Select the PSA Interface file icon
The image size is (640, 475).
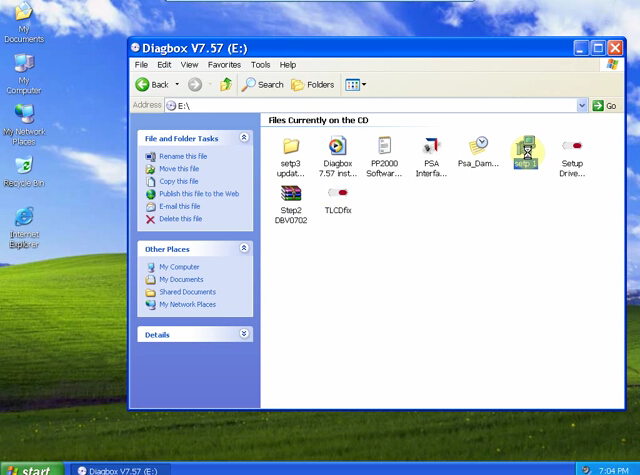pyautogui.click(x=431, y=146)
